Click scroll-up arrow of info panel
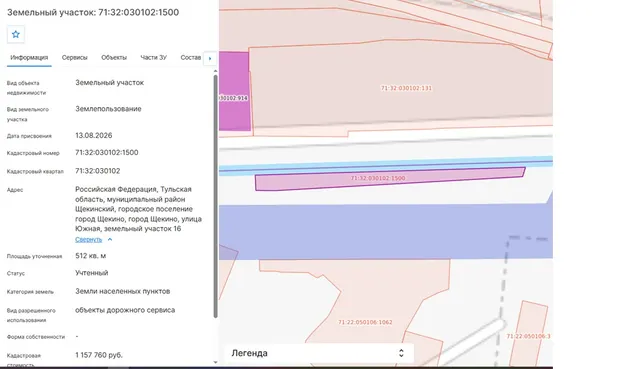The image size is (640, 369). click(216, 71)
